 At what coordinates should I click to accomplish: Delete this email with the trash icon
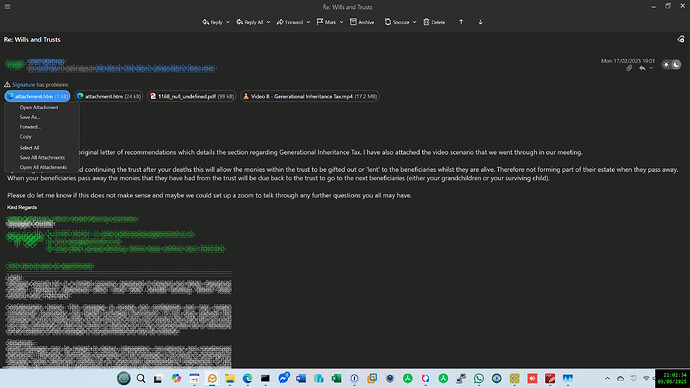(434, 22)
